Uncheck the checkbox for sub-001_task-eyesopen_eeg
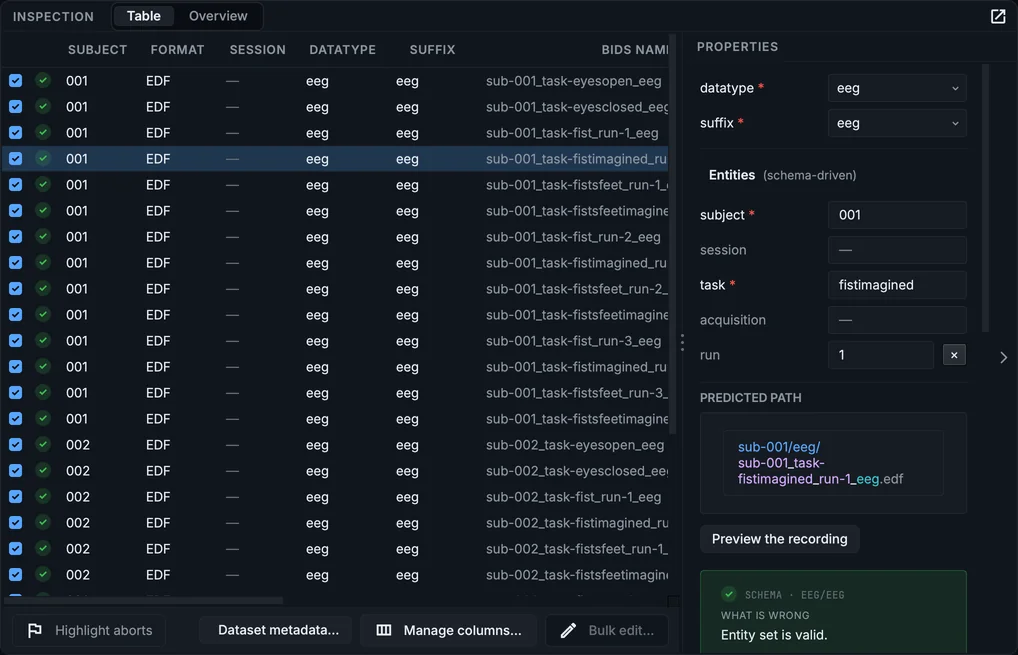 pos(16,80)
